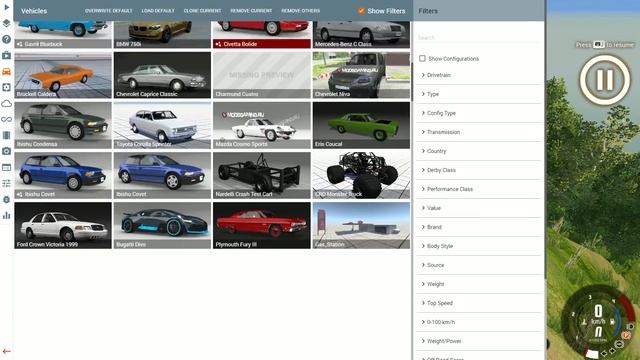640x360 pixels.
Task: Expand the Source filter
Action: pyautogui.click(x=479, y=265)
